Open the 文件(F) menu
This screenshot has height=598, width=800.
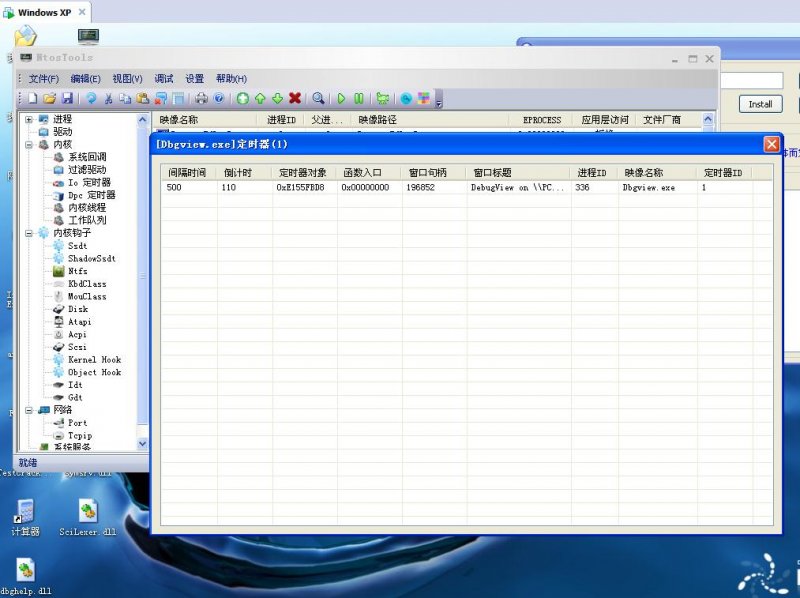pos(44,79)
